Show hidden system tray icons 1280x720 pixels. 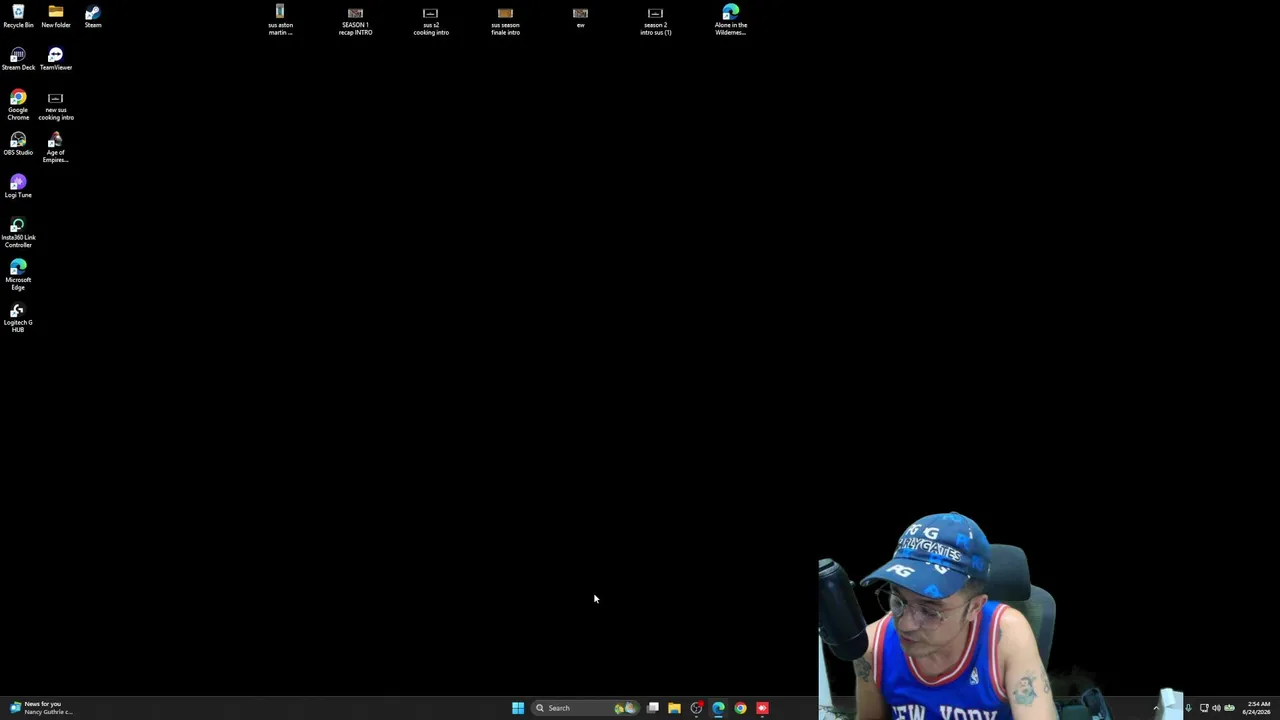[x=1156, y=708]
